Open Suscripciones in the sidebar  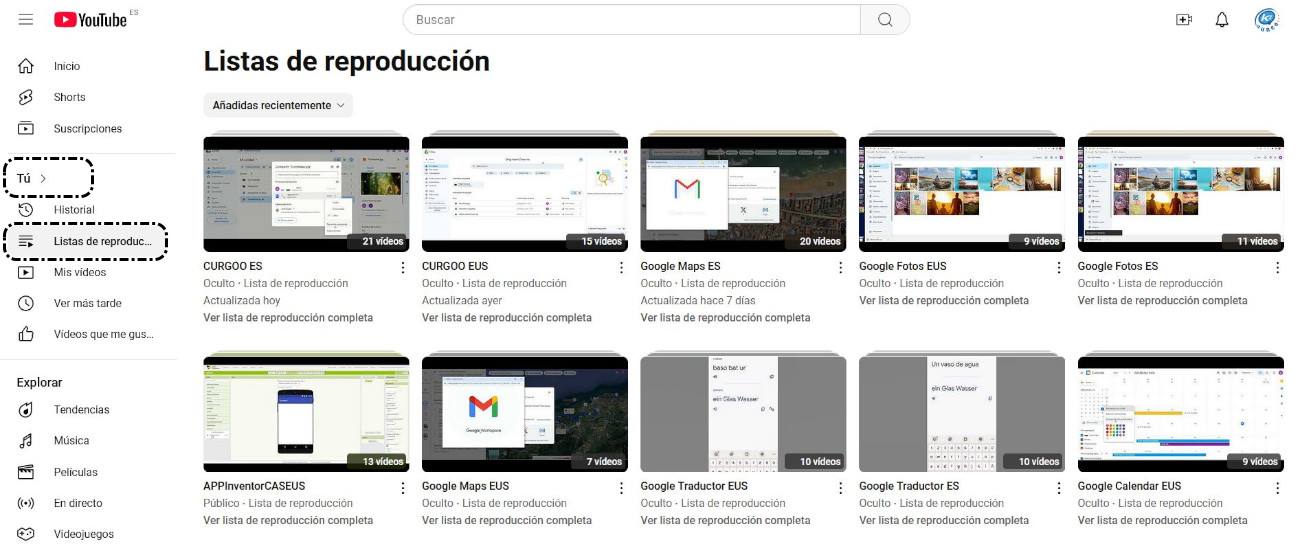coord(88,128)
